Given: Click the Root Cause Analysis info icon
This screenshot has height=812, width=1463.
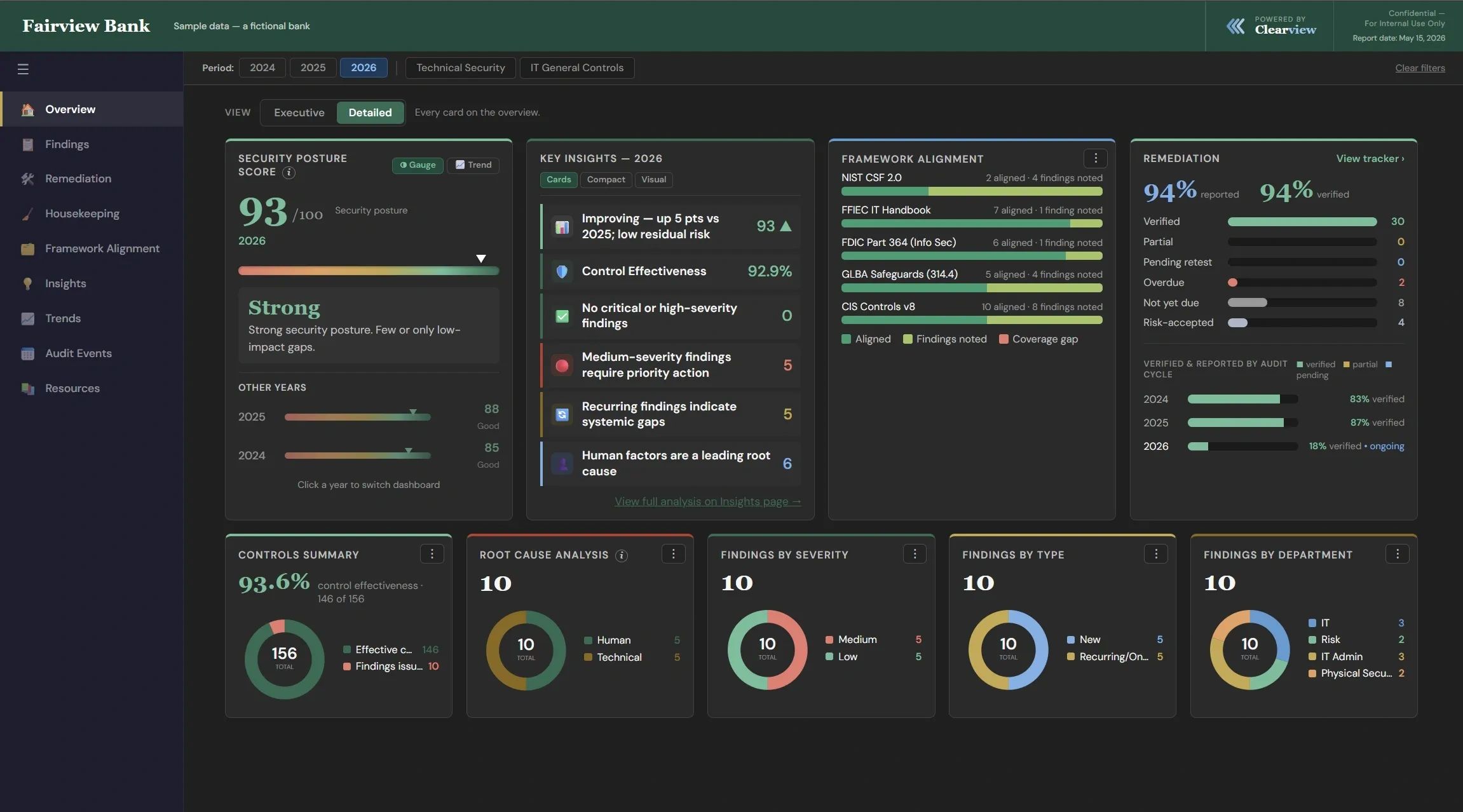Looking at the screenshot, I should pos(622,555).
